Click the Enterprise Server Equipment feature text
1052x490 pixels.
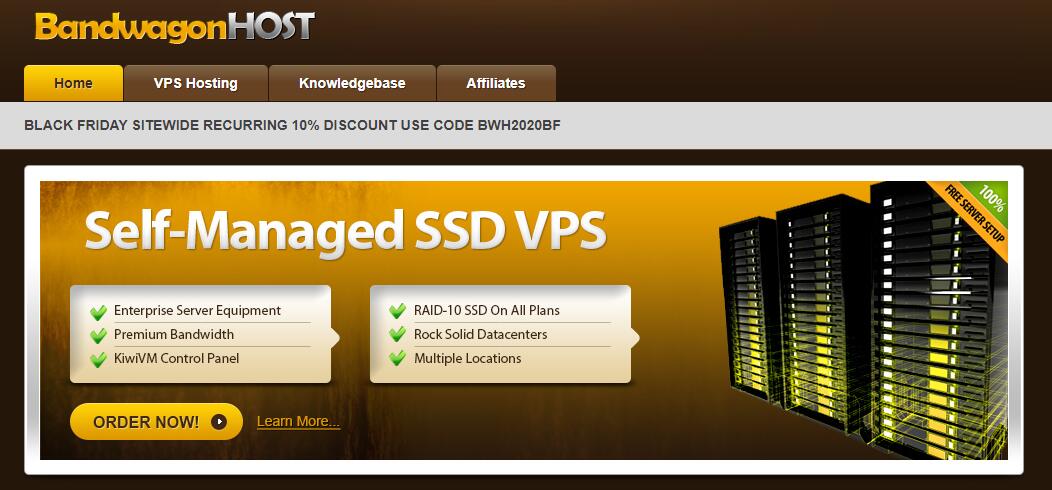point(197,311)
